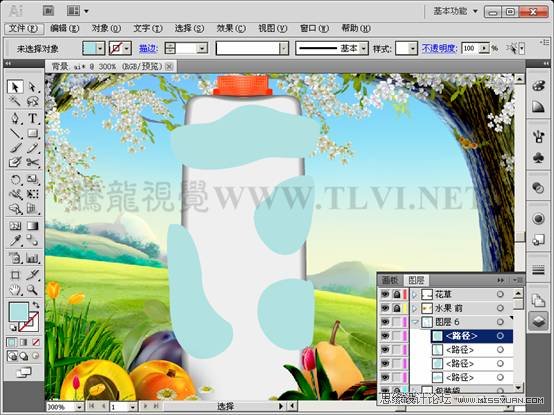Click target circle of 图层 6 layer
554x415 pixels.
coord(500,322)
